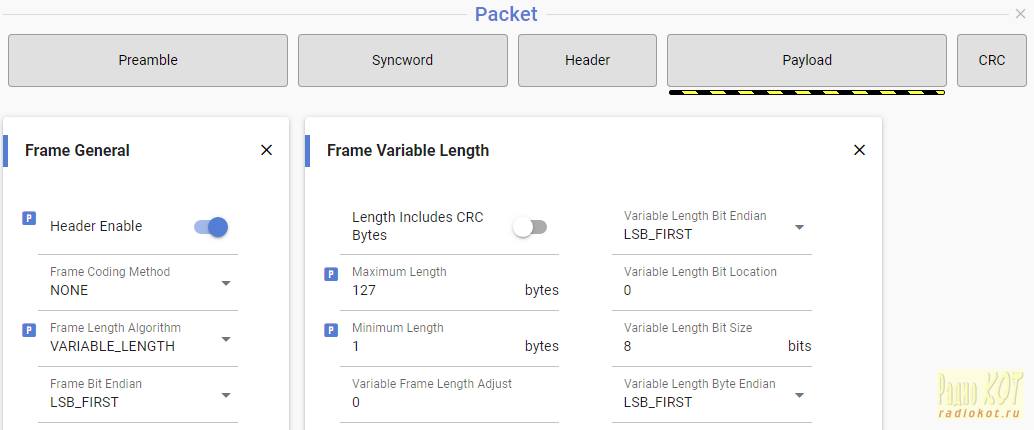Click the CRC packet button
The height and width of the screenshot is (430, 1034).
tap(991, 60)
